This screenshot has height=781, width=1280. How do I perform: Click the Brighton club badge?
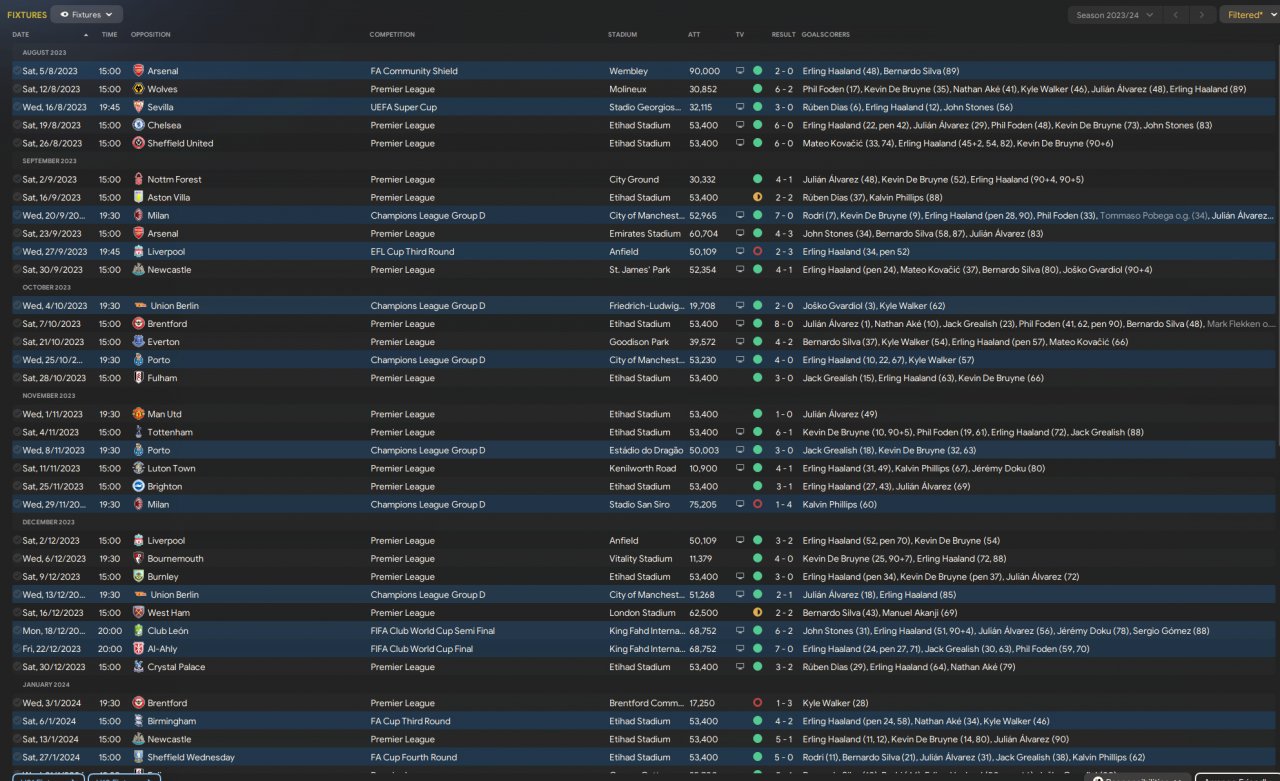pyautogui.click(x=138, y=486)
